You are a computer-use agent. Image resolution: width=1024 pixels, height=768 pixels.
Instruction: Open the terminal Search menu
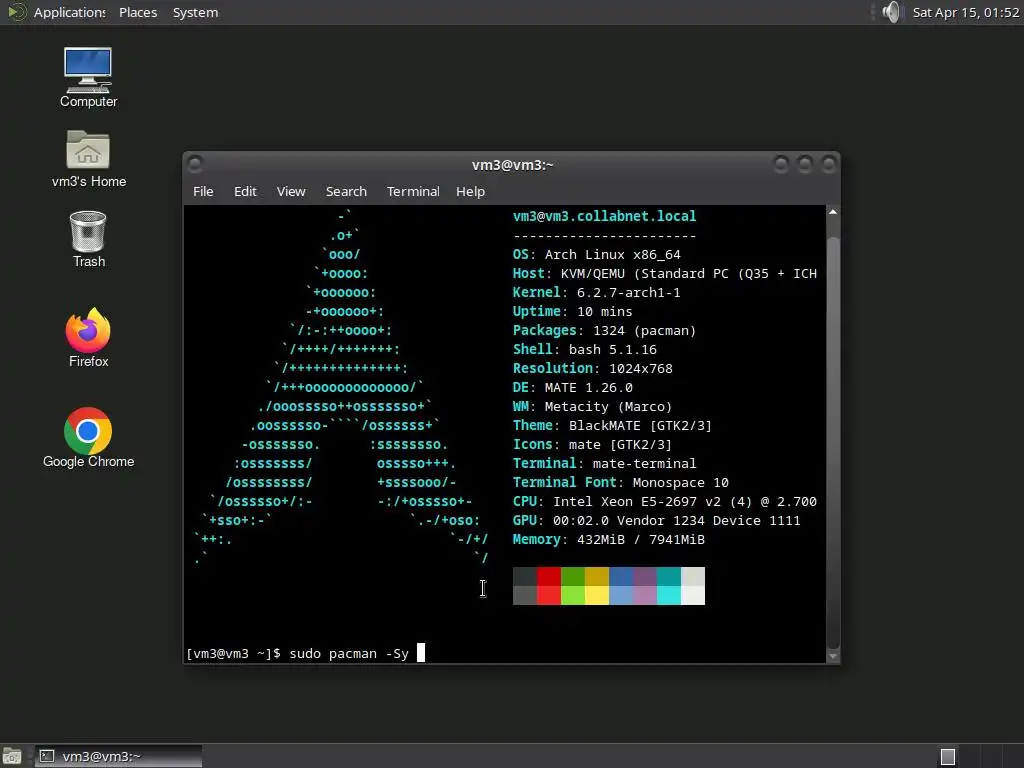(x=346, y=191)
